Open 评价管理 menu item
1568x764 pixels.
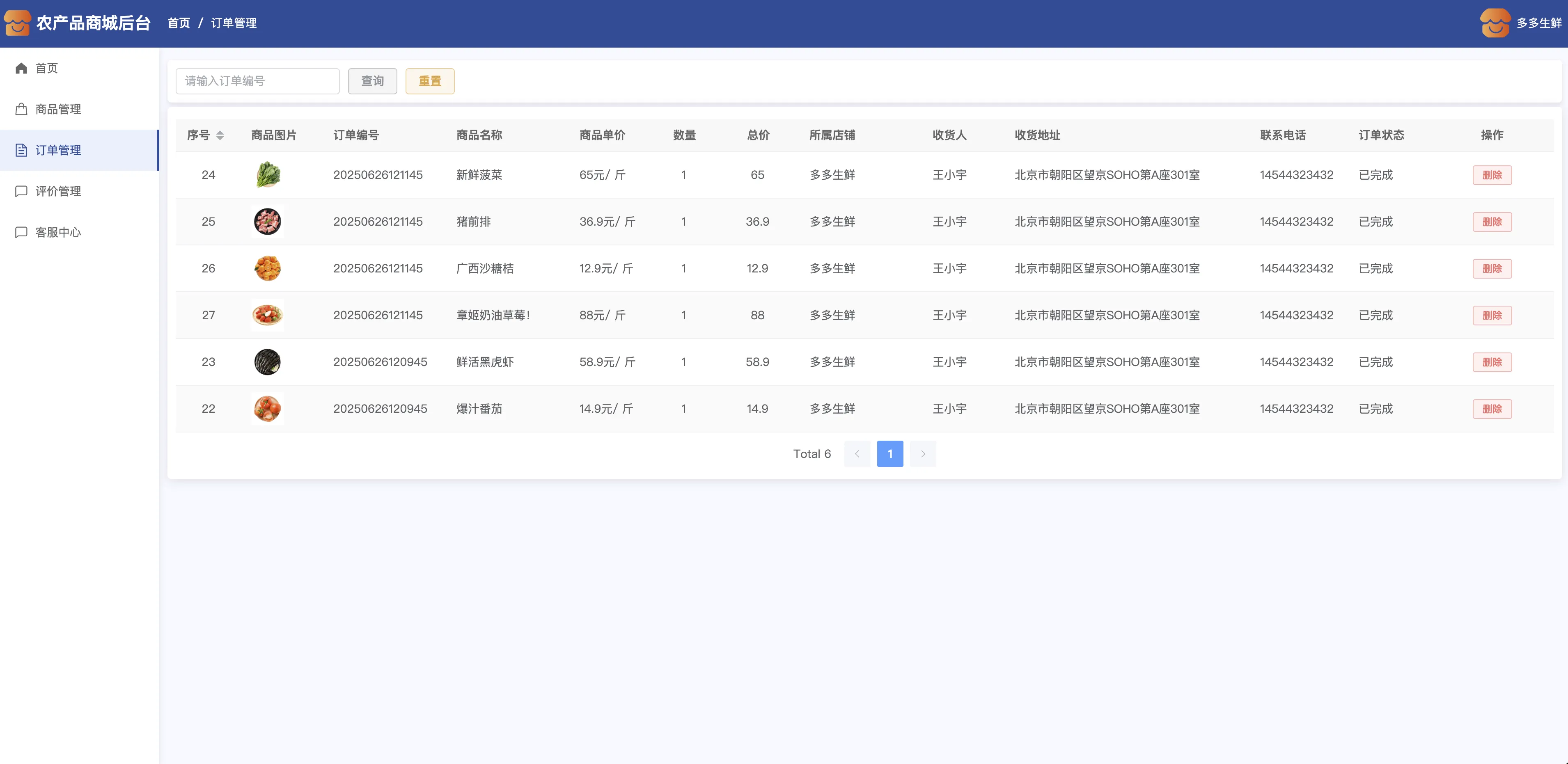58,191
